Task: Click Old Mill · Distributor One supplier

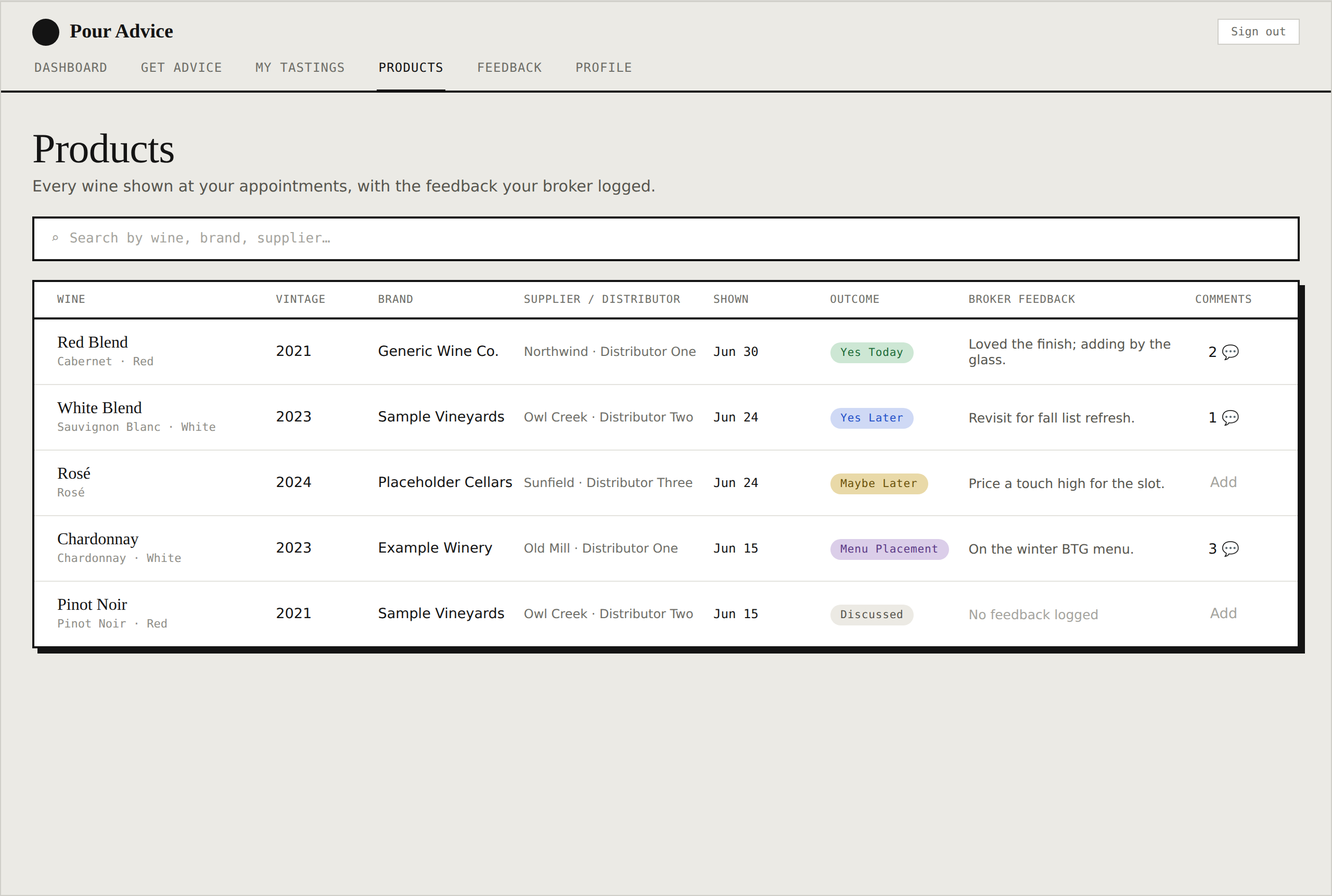Action: (600, 548)
